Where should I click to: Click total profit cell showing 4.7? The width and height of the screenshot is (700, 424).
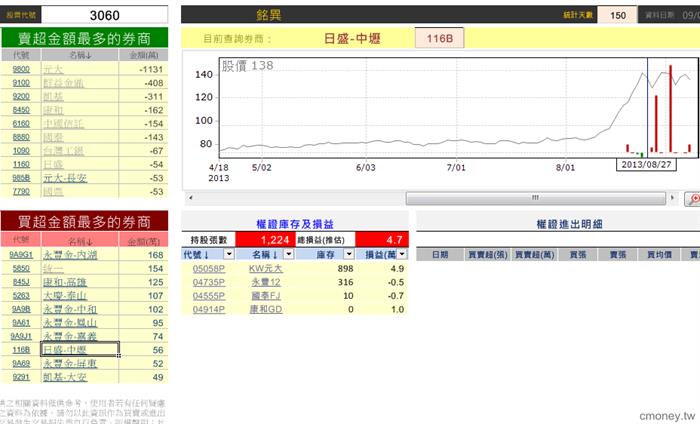(x=382, y=240)
